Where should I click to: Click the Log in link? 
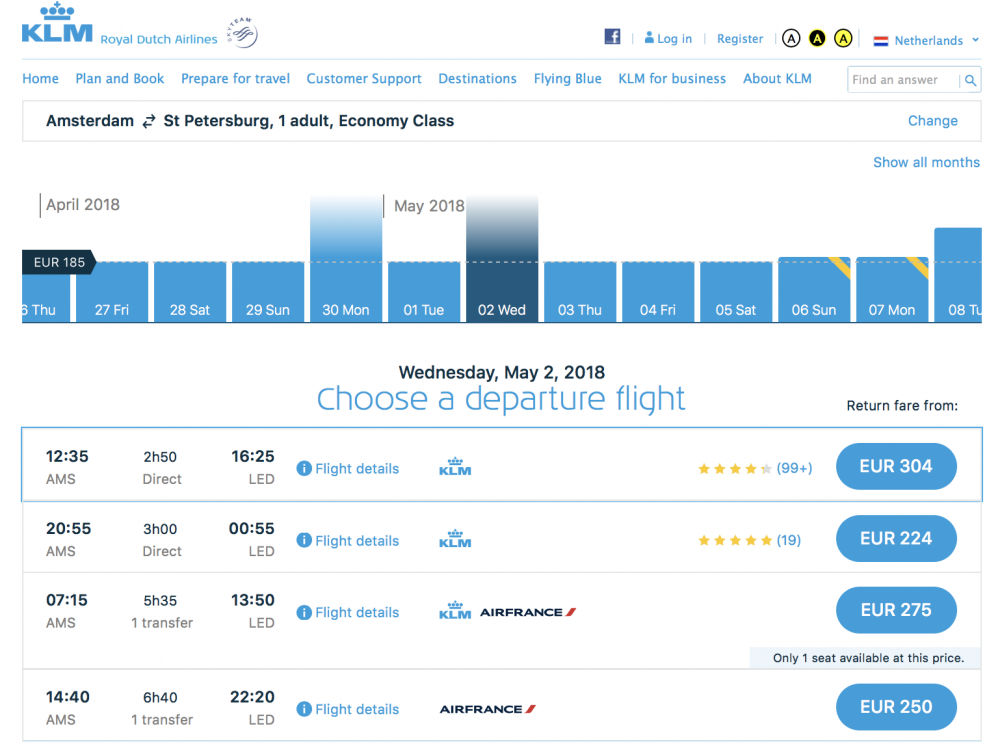[x=668, y=39]
